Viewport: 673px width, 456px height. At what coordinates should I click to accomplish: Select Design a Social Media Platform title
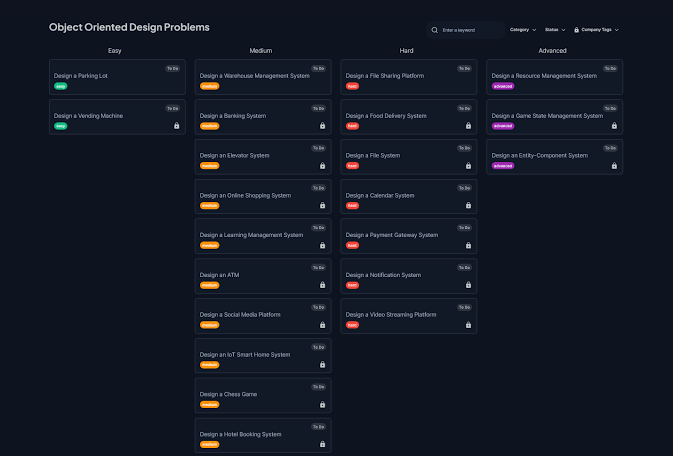pos(240,315)
